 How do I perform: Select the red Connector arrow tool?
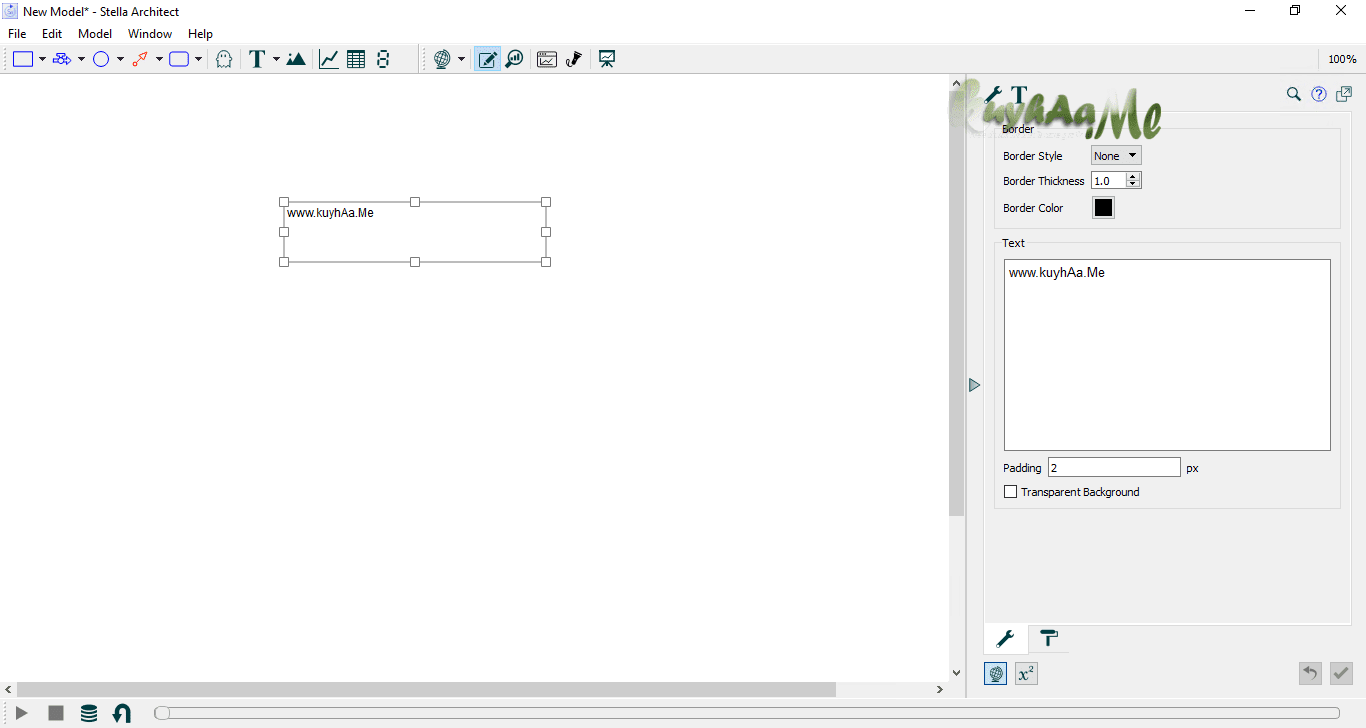[x=140, y=60]
